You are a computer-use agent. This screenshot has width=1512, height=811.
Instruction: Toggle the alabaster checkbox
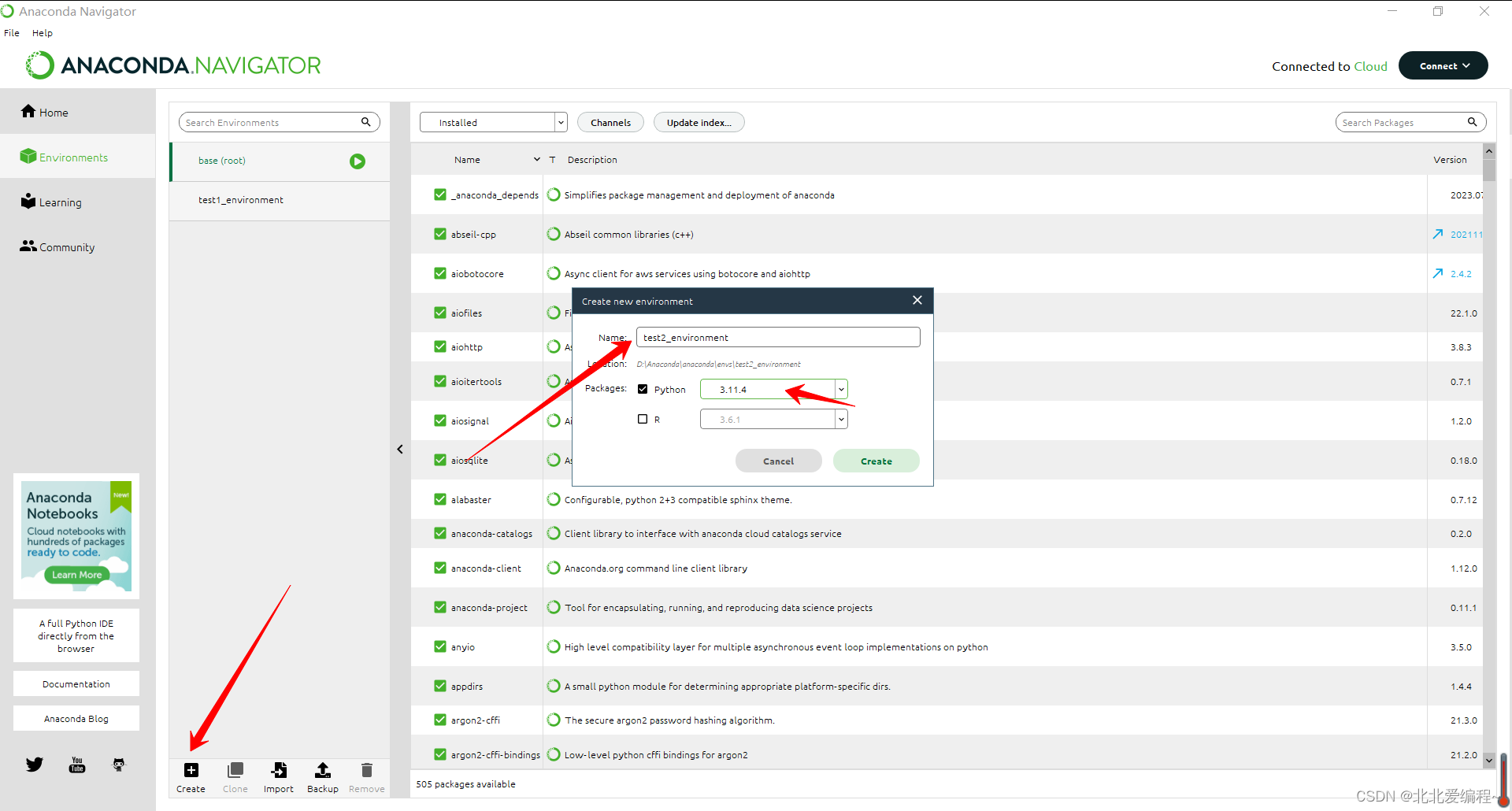(x=440, y=499)
